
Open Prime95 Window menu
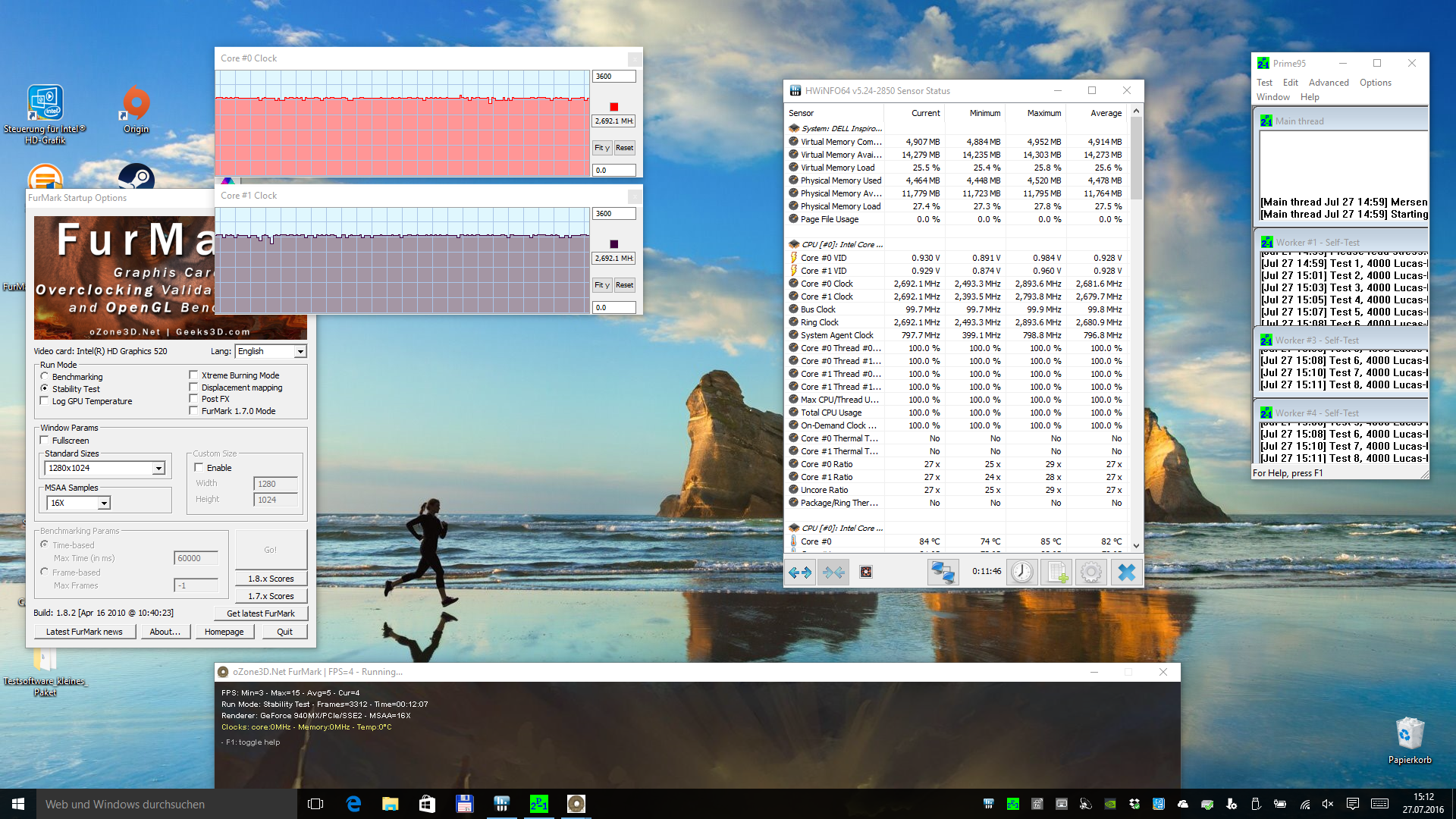click(x=1272, y=97)
